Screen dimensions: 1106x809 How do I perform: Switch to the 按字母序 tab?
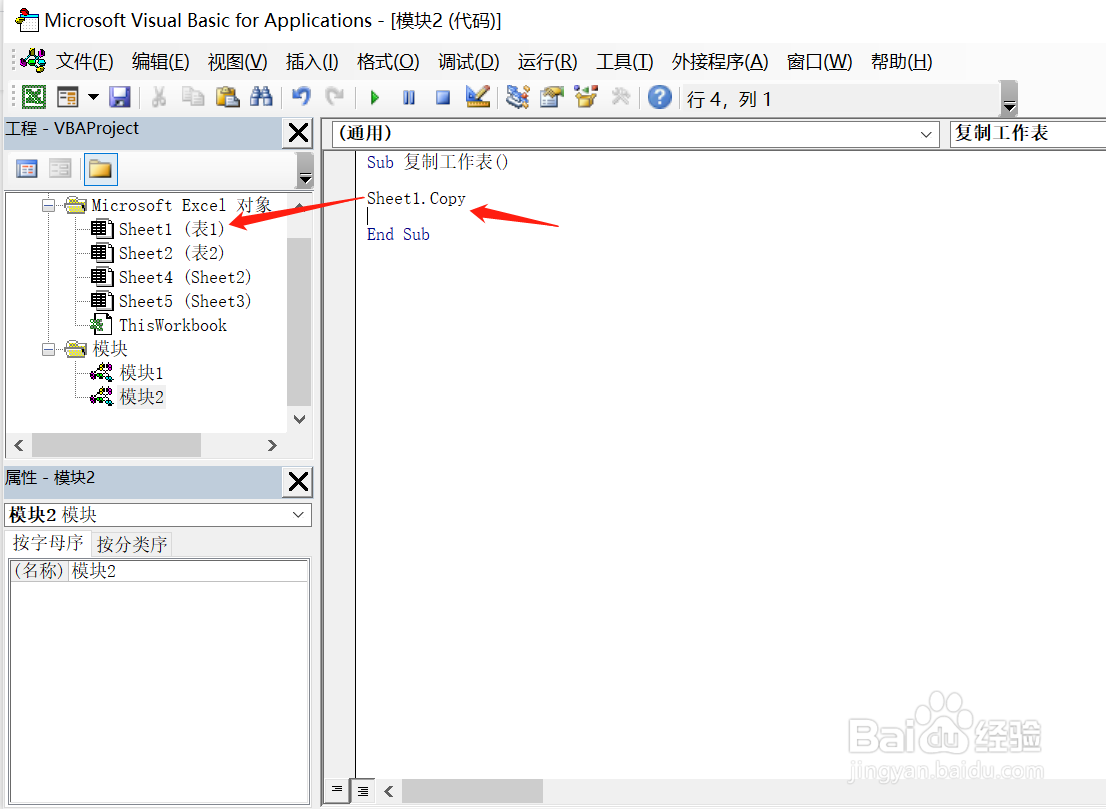[x=48, y=543]
